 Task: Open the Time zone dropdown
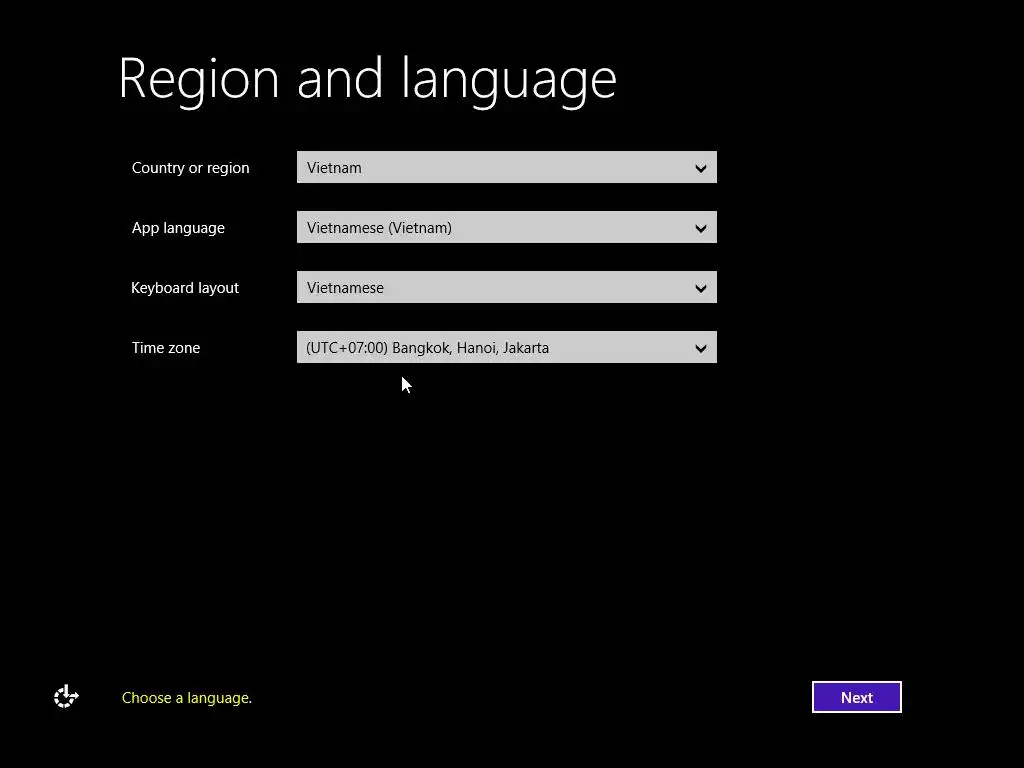tap(507, 347)
